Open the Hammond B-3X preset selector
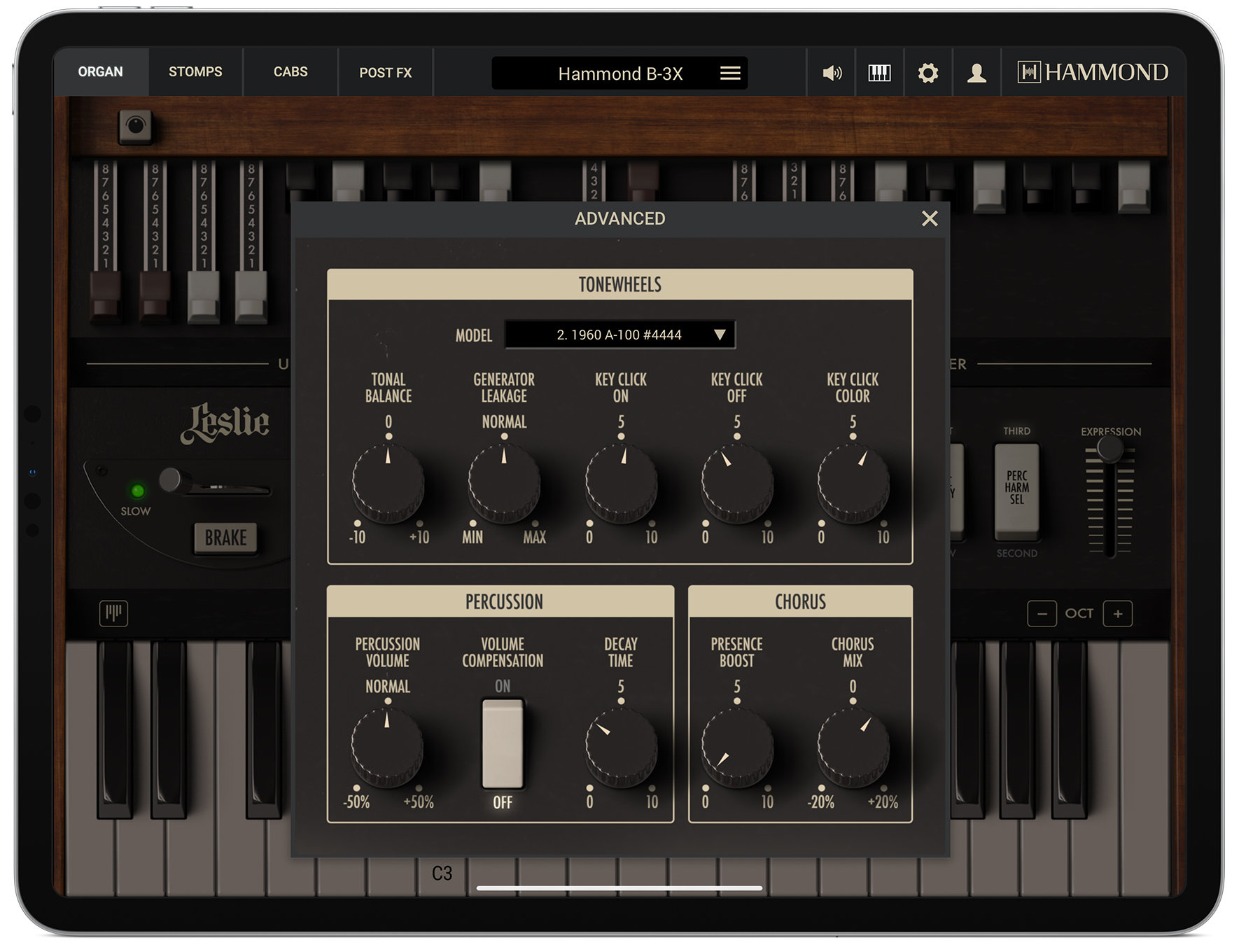This screenshot has height=952, width=1239. 619,73
